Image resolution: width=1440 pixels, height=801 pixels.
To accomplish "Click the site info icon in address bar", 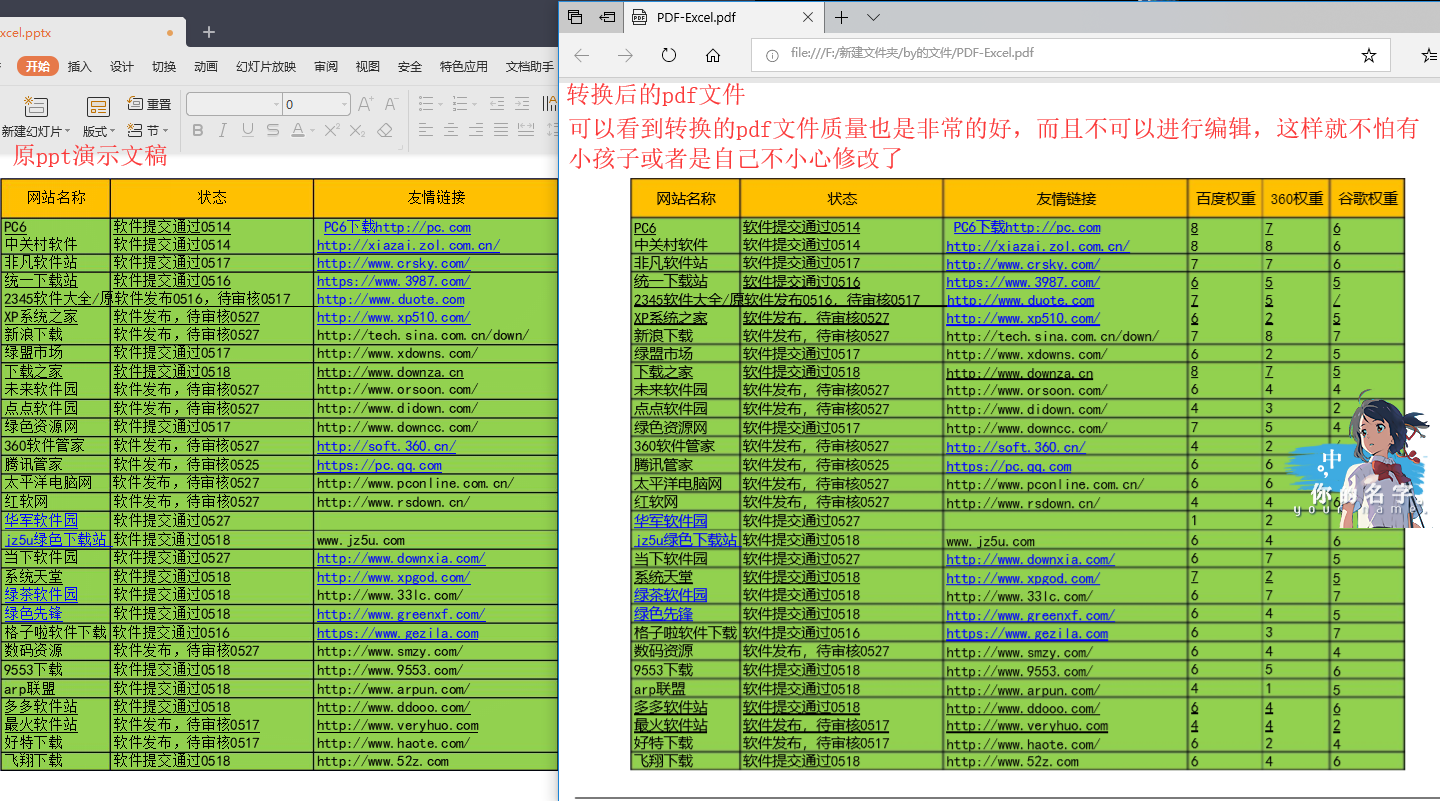I will (x=772, y=55).
